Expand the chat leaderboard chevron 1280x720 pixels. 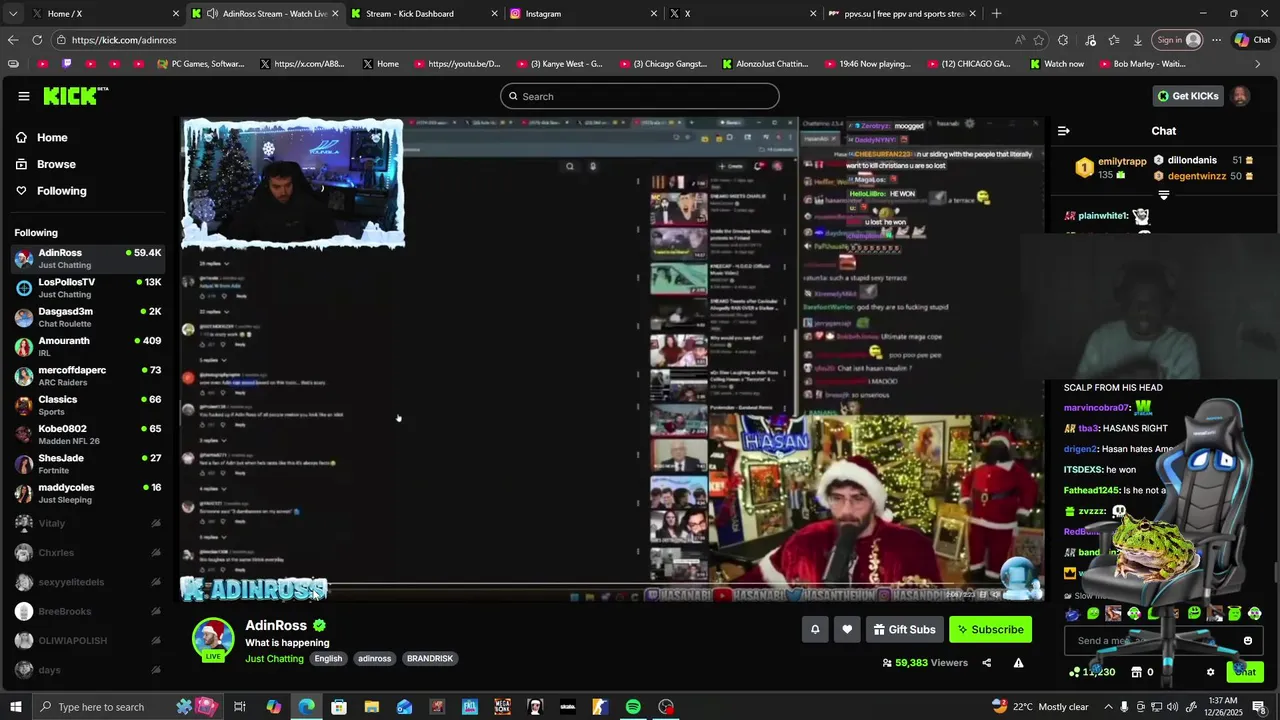1163,195
